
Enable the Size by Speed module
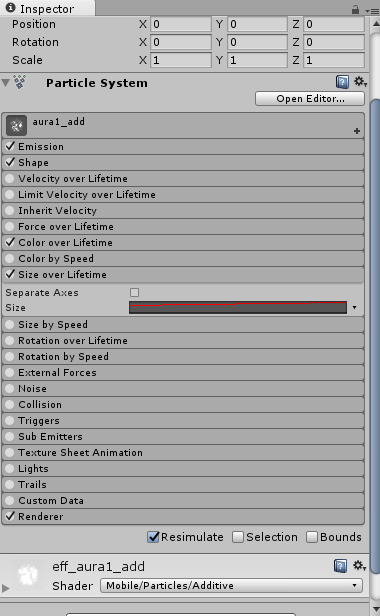(x=10, y=324)
